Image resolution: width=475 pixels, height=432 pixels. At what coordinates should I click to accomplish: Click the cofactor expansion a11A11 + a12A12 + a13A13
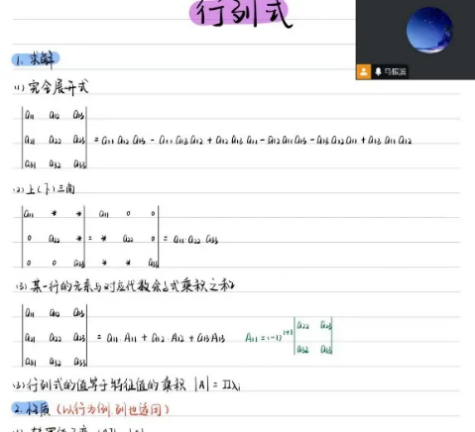tap(161, 338)
